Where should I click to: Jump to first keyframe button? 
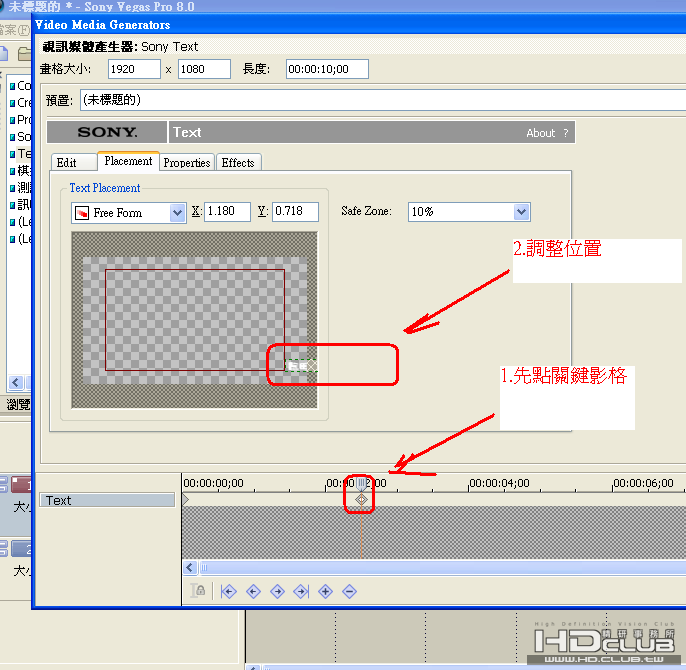point(229,592)
